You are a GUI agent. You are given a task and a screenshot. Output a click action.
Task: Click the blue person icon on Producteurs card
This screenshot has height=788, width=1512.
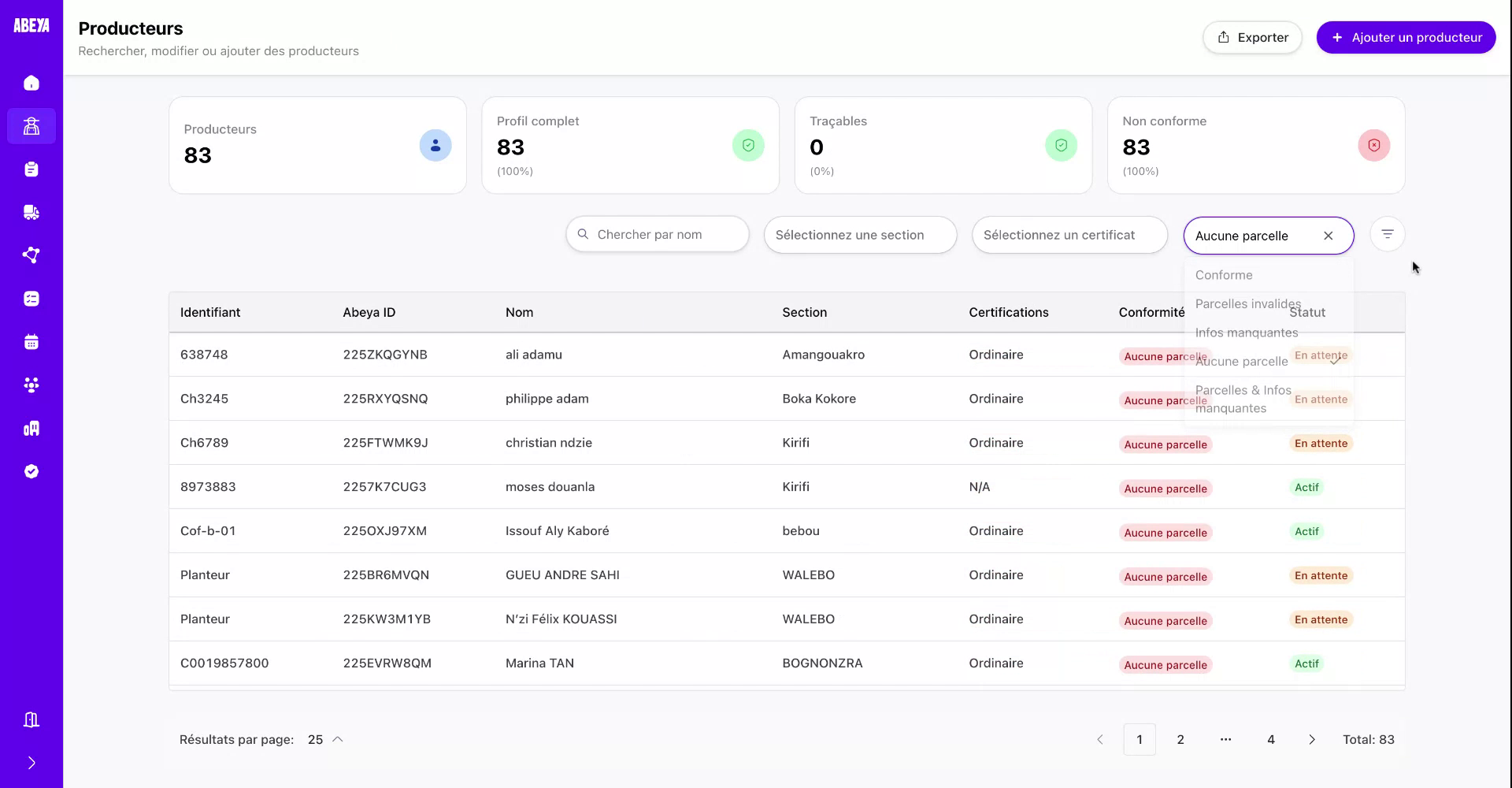tap(435, 146)
